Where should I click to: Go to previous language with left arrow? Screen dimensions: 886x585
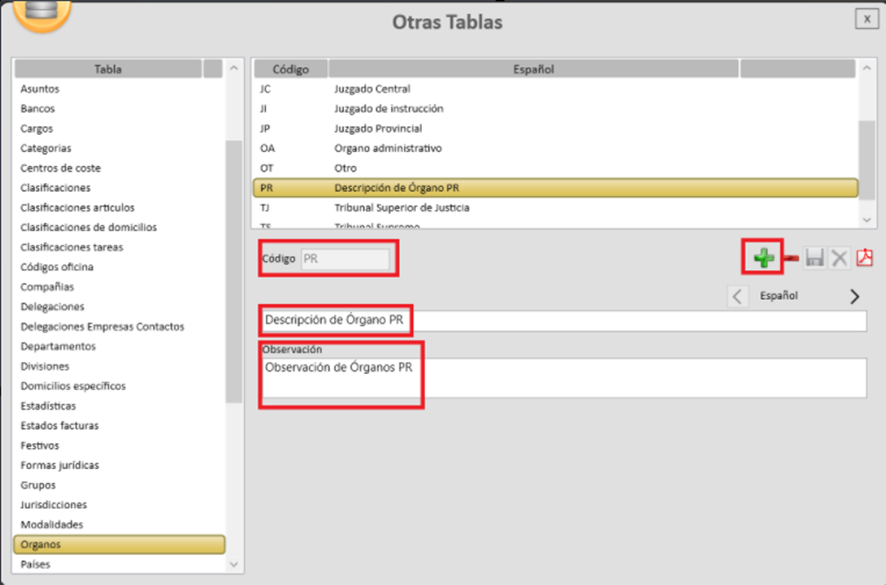tap(737, 296)
